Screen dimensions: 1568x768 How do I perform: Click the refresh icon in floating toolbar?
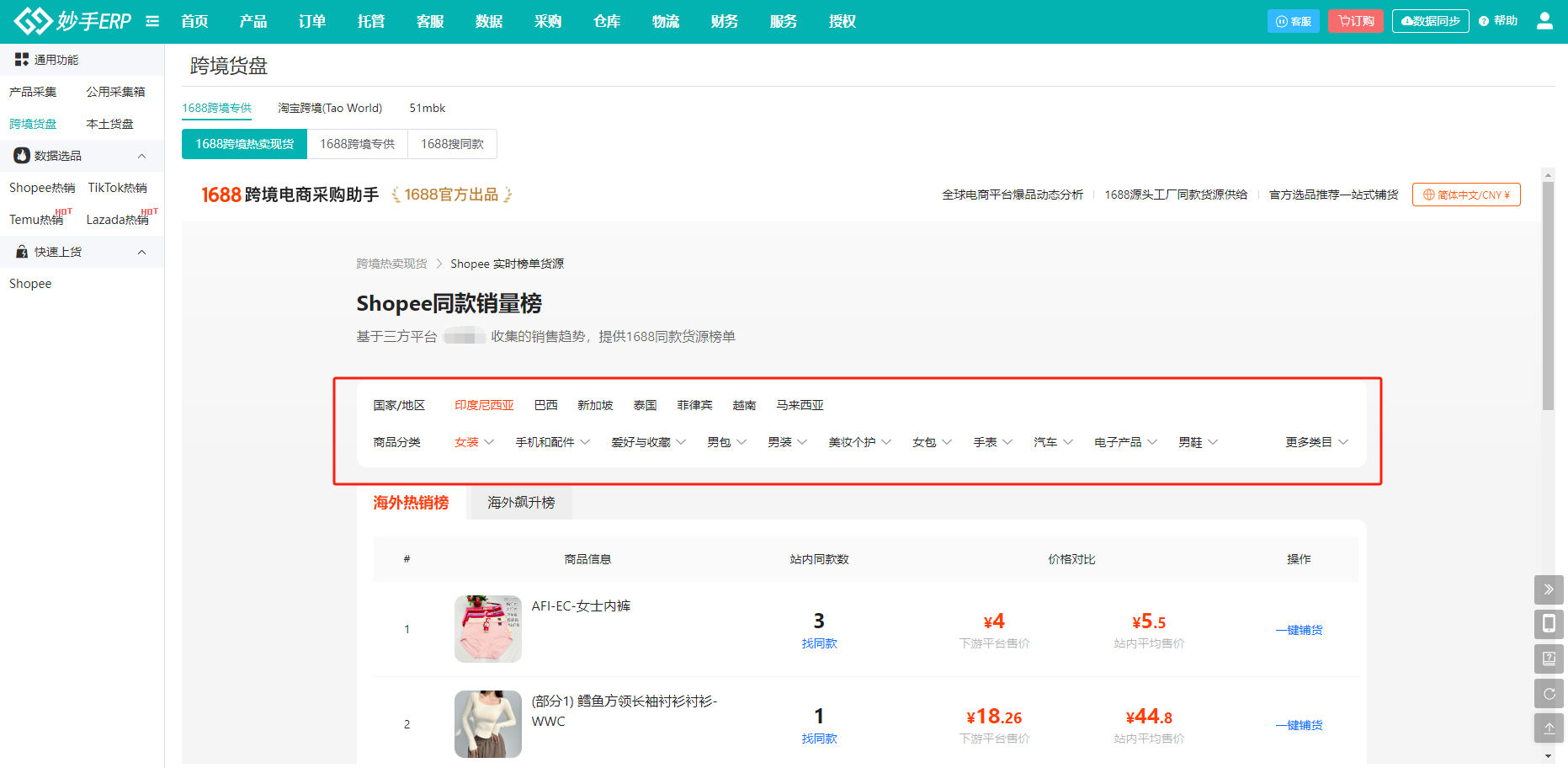click(x=1549, y=694)
